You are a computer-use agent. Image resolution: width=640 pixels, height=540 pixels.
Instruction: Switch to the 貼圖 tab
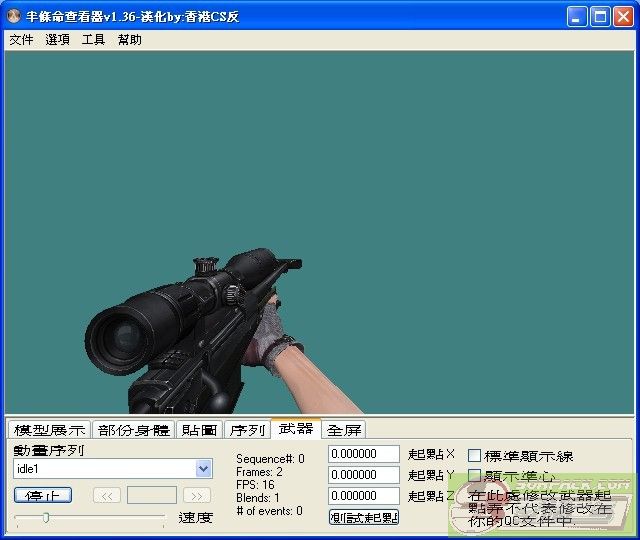tap(199, 430)
